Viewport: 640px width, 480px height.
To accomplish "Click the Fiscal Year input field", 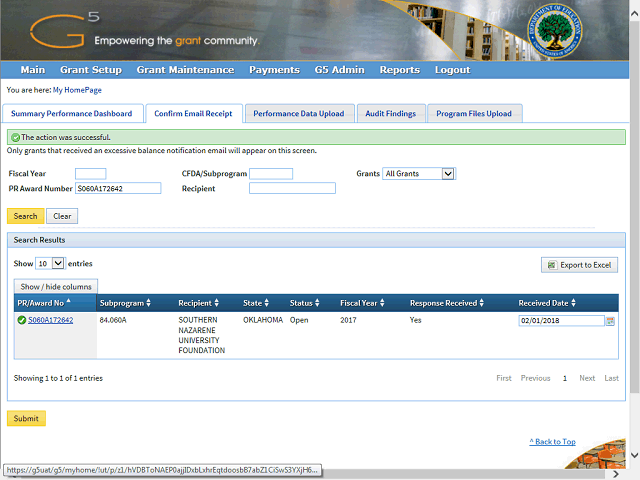I will click(x=91, y=174).
